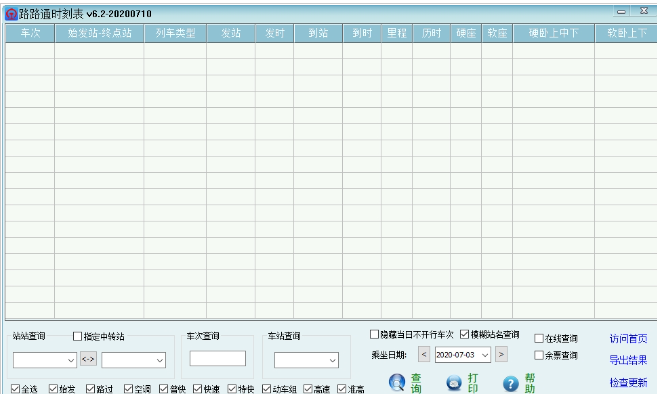Uncheck the 路过 train filter

point(91,389)
